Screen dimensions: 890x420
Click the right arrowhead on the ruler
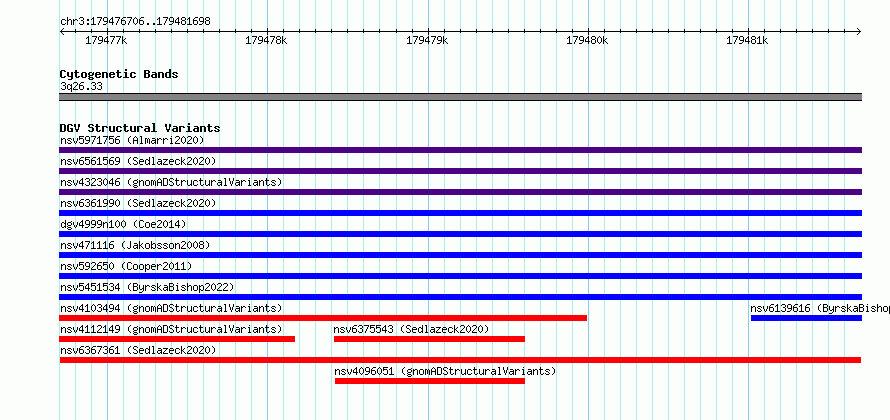click(859, 31)
